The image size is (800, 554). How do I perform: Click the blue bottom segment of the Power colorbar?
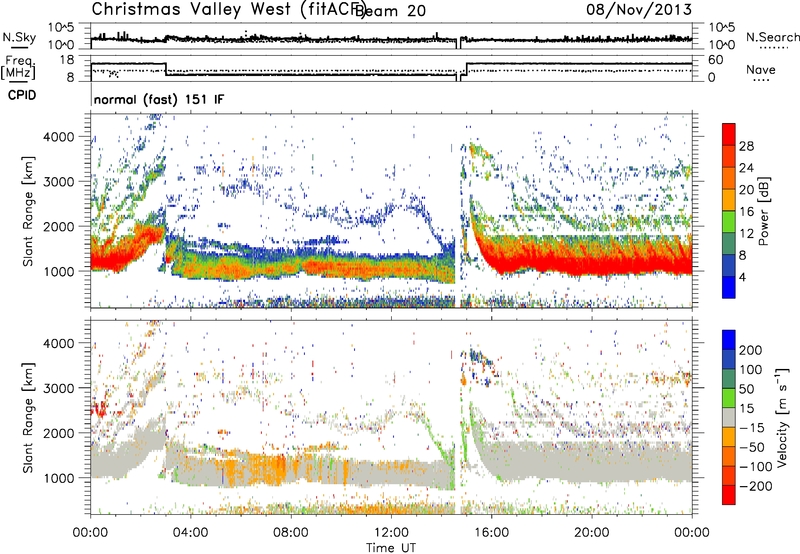729,287
